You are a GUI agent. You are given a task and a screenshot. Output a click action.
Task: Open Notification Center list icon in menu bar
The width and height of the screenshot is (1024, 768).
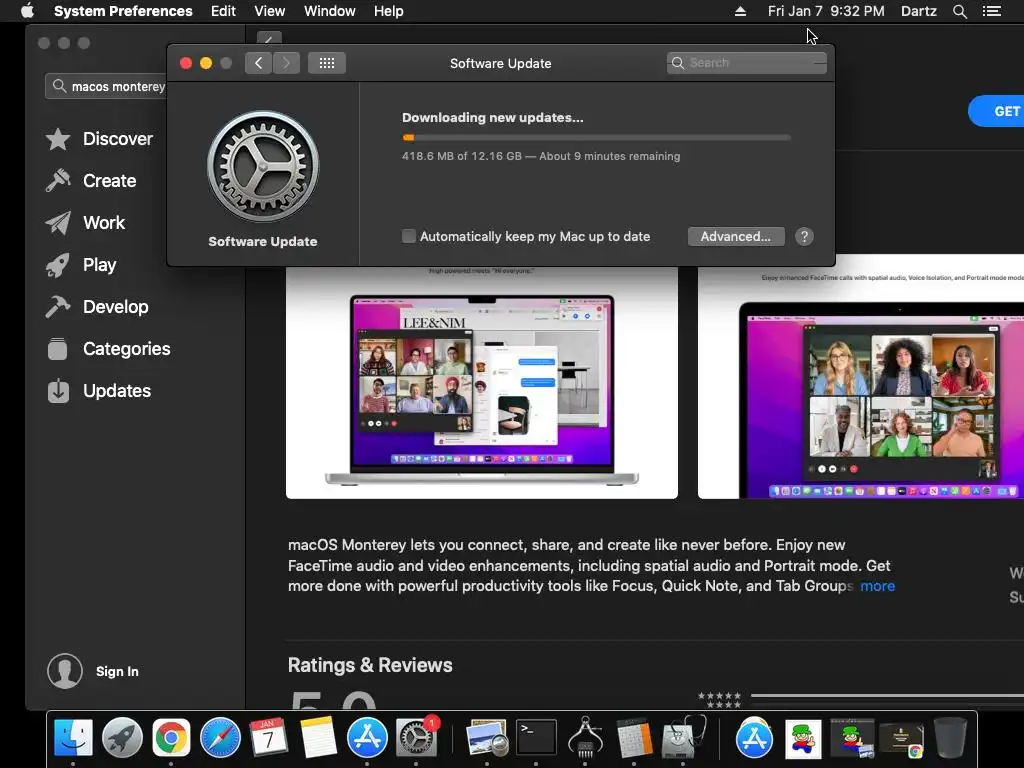click(991, 11)
